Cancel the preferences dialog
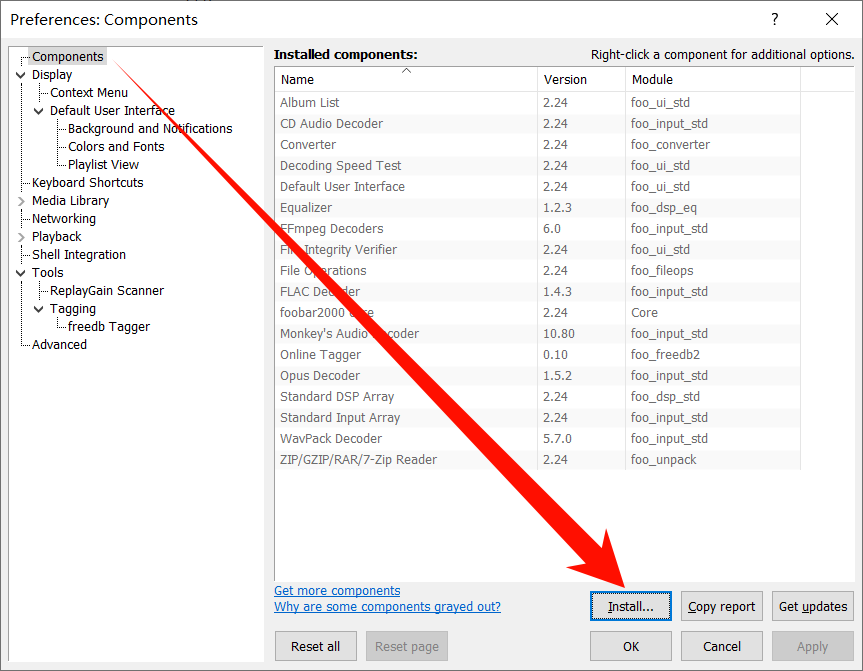Screen dimensions: 863x671 tap(722, 646)
